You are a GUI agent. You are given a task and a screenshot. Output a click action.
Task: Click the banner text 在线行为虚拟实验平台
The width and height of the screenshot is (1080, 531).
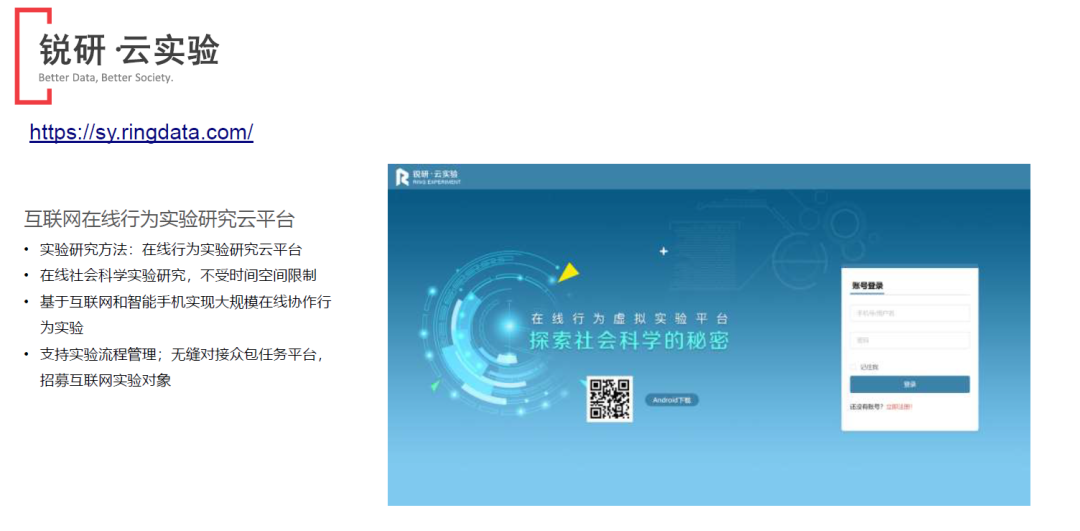point(630,319)
